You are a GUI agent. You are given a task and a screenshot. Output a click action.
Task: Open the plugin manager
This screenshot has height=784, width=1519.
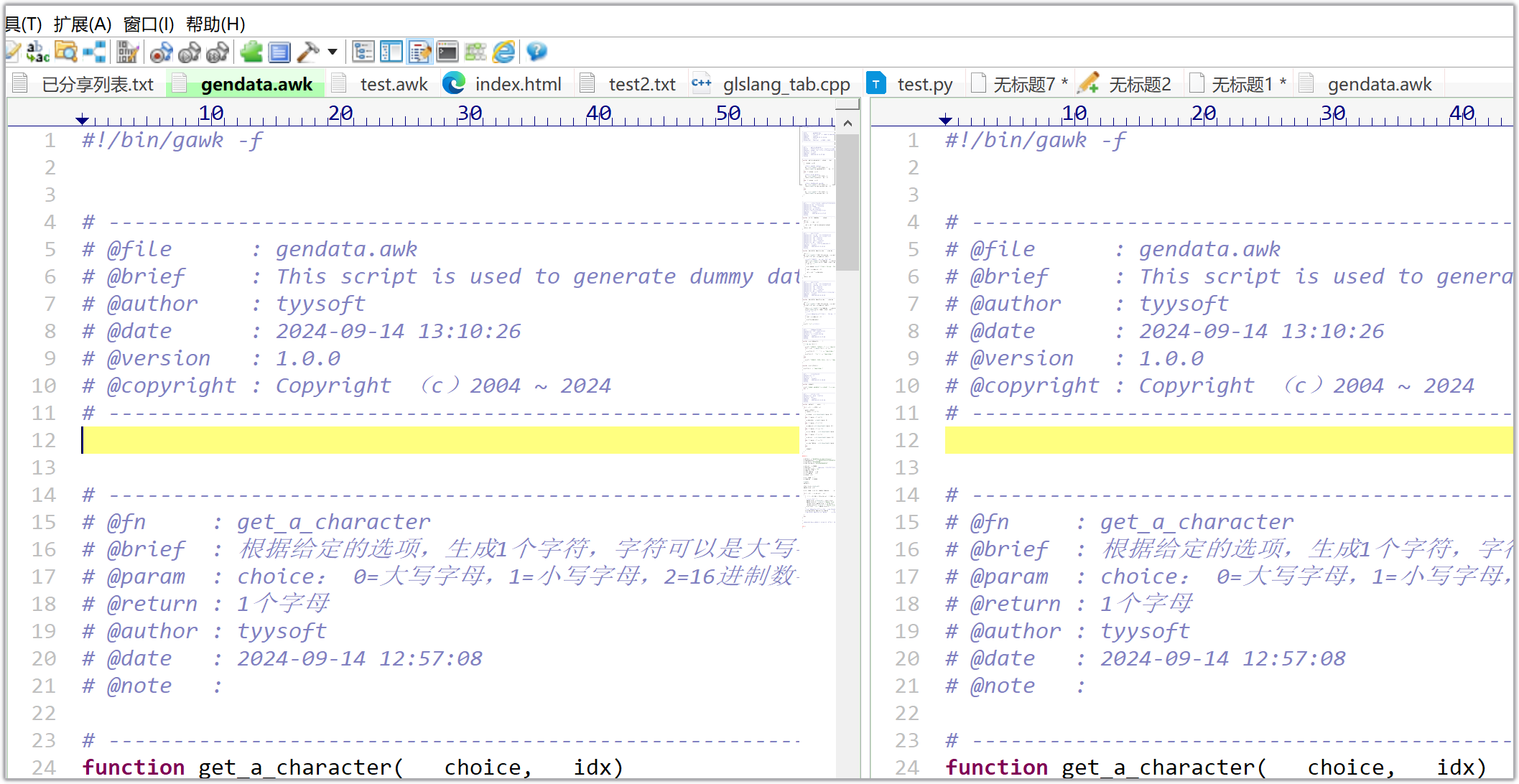250,52
